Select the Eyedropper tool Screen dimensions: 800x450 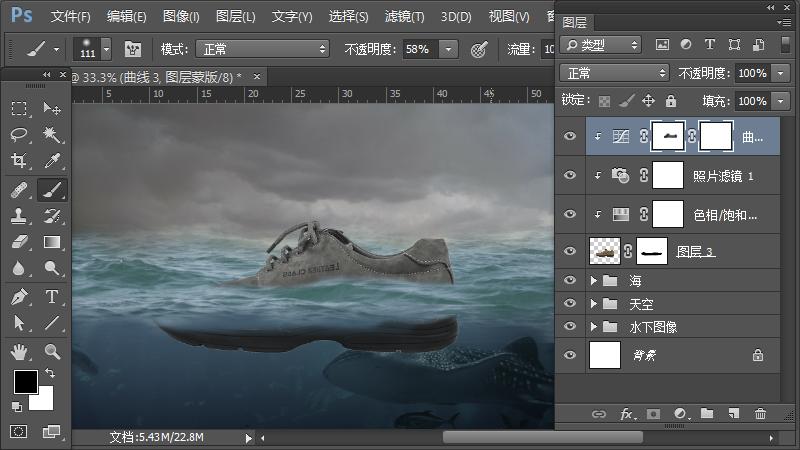[x=52, y=160]
